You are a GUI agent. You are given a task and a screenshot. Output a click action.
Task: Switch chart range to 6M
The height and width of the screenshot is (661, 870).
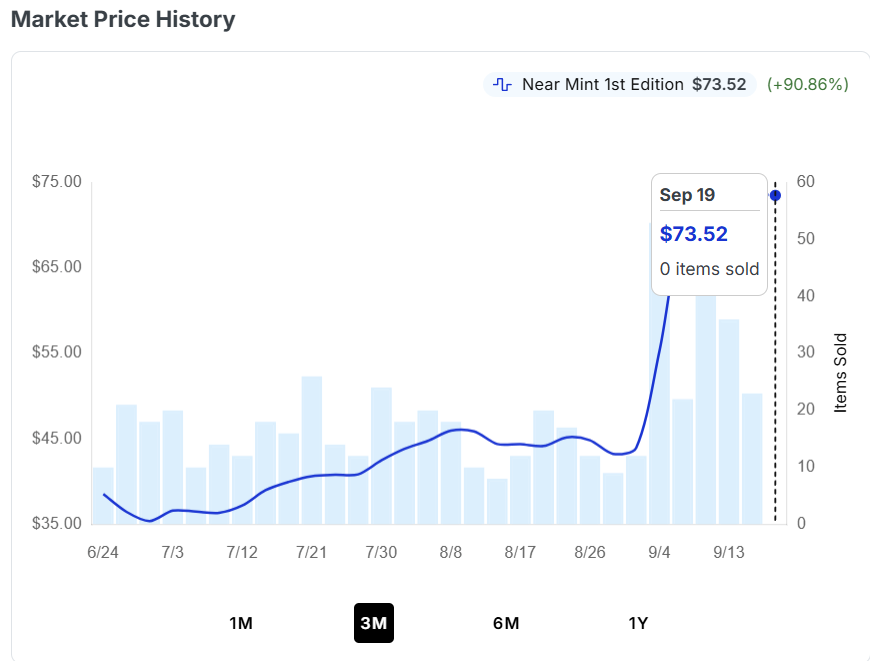[506, 623]
